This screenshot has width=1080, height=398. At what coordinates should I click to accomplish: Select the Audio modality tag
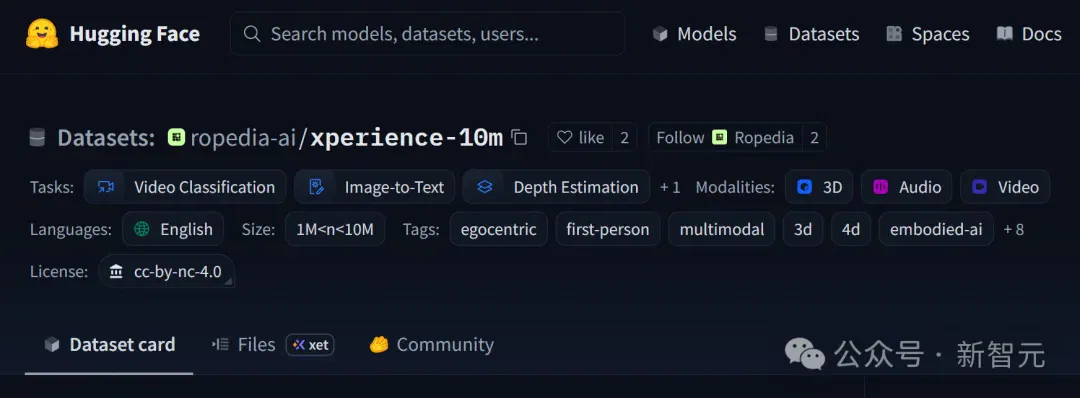(906, 187)
